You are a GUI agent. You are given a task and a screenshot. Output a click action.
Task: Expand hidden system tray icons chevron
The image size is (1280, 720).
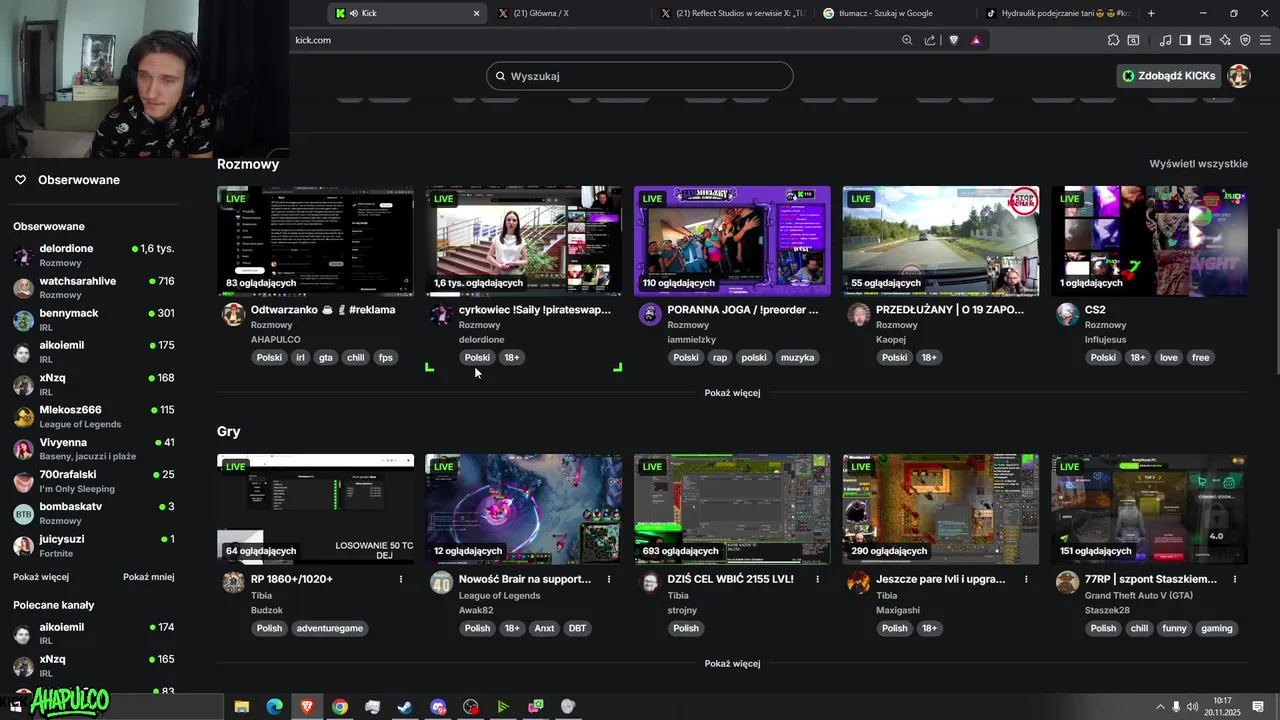click(x=1160, y=706)
